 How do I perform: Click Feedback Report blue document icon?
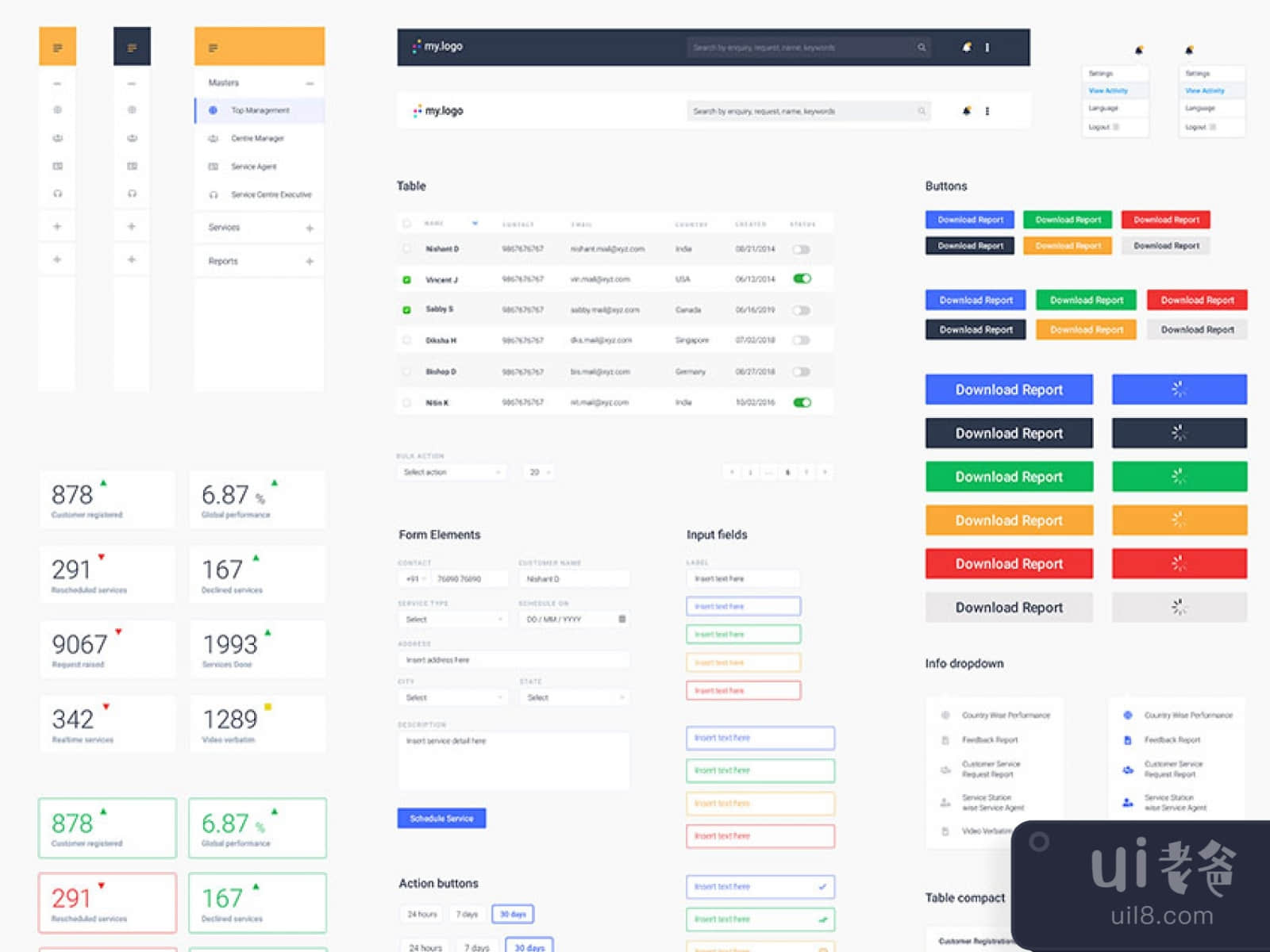(1127, 739)
